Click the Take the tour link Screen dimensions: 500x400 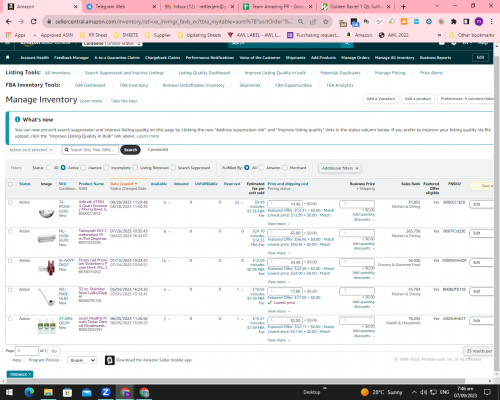point(124,101)
